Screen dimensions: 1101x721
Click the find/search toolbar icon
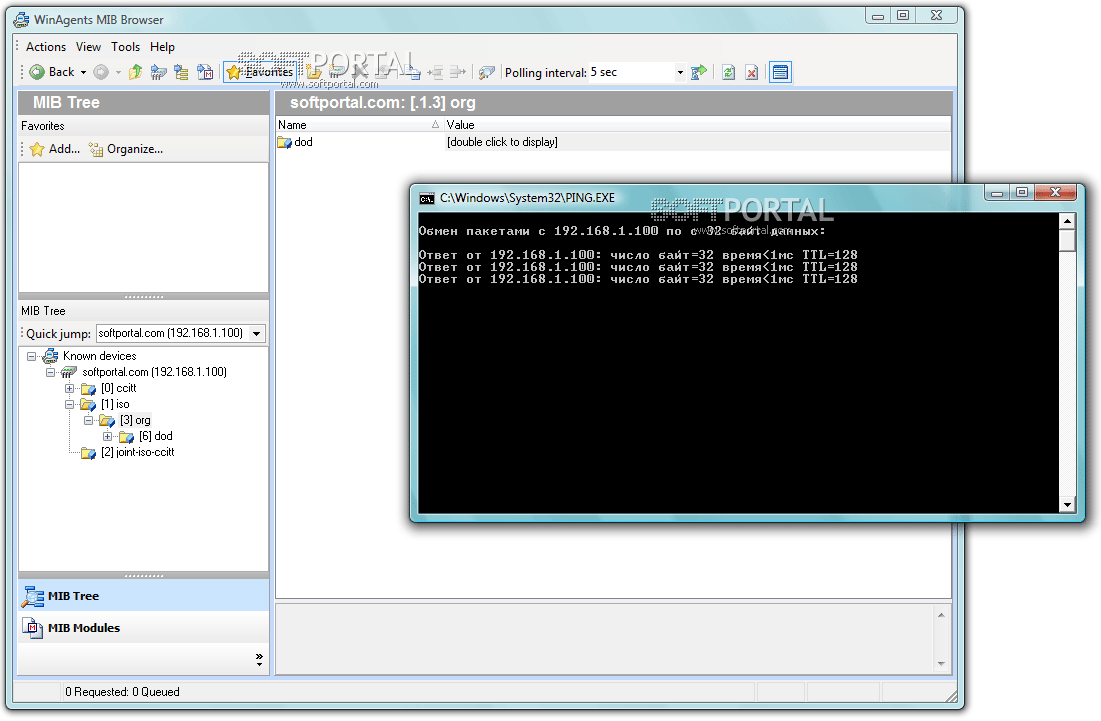pyautogui.click(x=486, y=72)
